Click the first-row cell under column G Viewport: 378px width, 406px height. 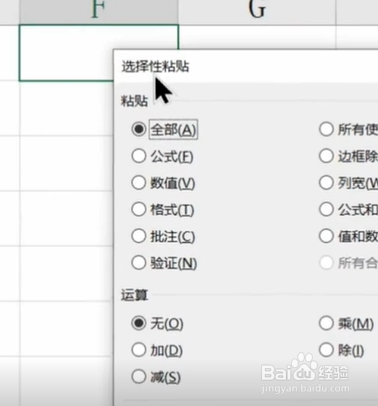coord(257,37)
